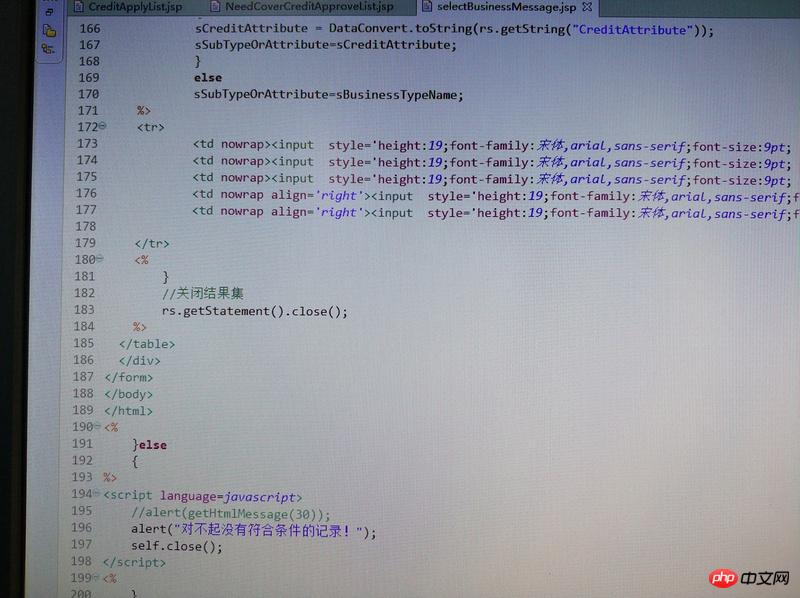Click the "</div>" tag on line 186
The width and height of the screenshot is (800, 598).
tap(140, 361)
